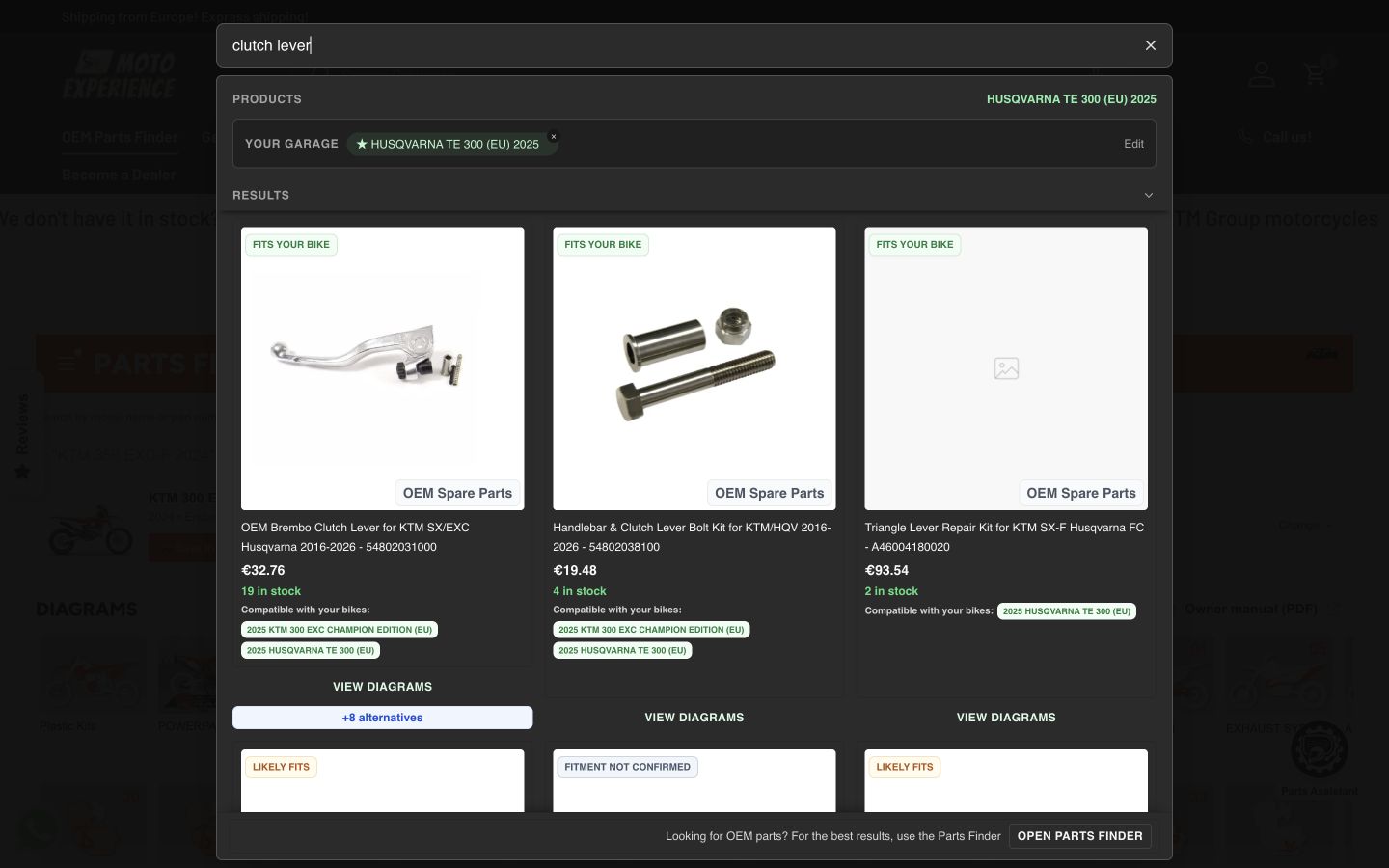
Task: Click the €93.54 price
Action: [886, 570]
